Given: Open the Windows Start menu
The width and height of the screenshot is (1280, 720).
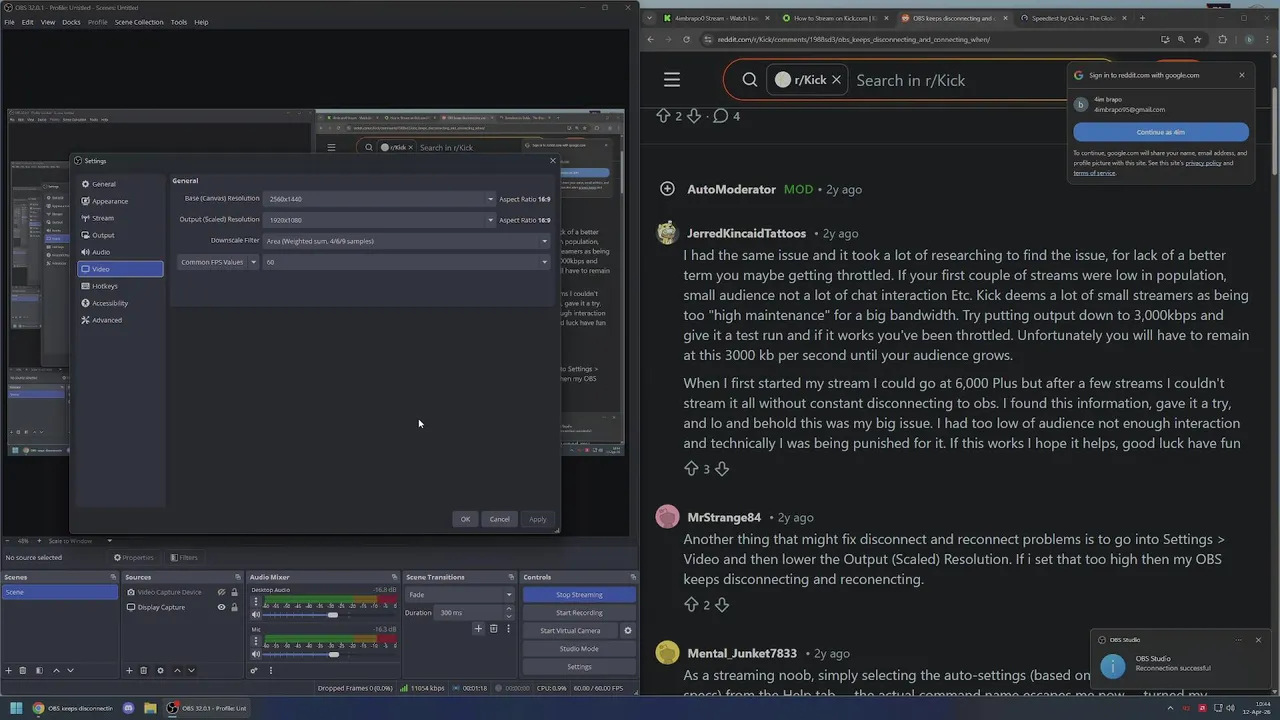Looking at the screenshot, I should 16,708.
